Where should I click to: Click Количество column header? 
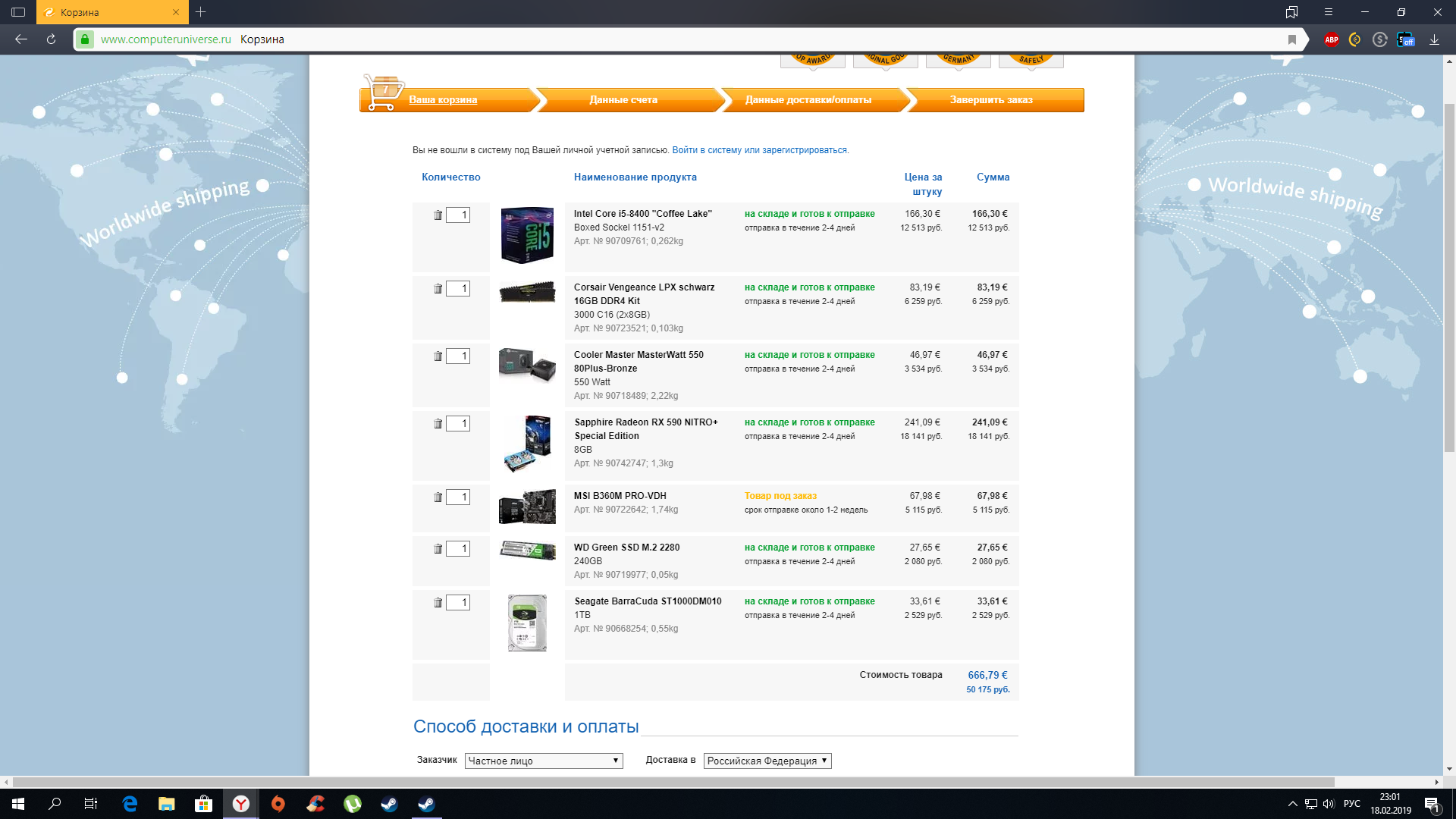point(451,177)
